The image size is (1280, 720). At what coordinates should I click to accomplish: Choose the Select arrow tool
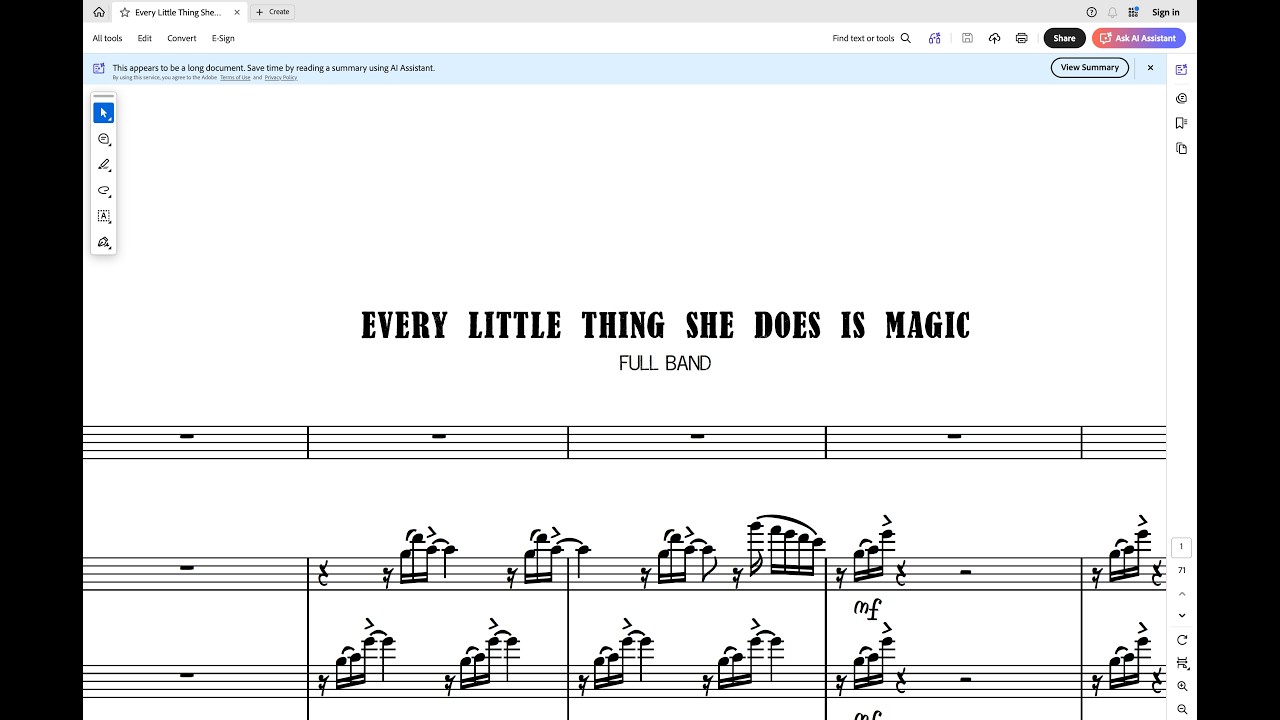click(103, 113)
